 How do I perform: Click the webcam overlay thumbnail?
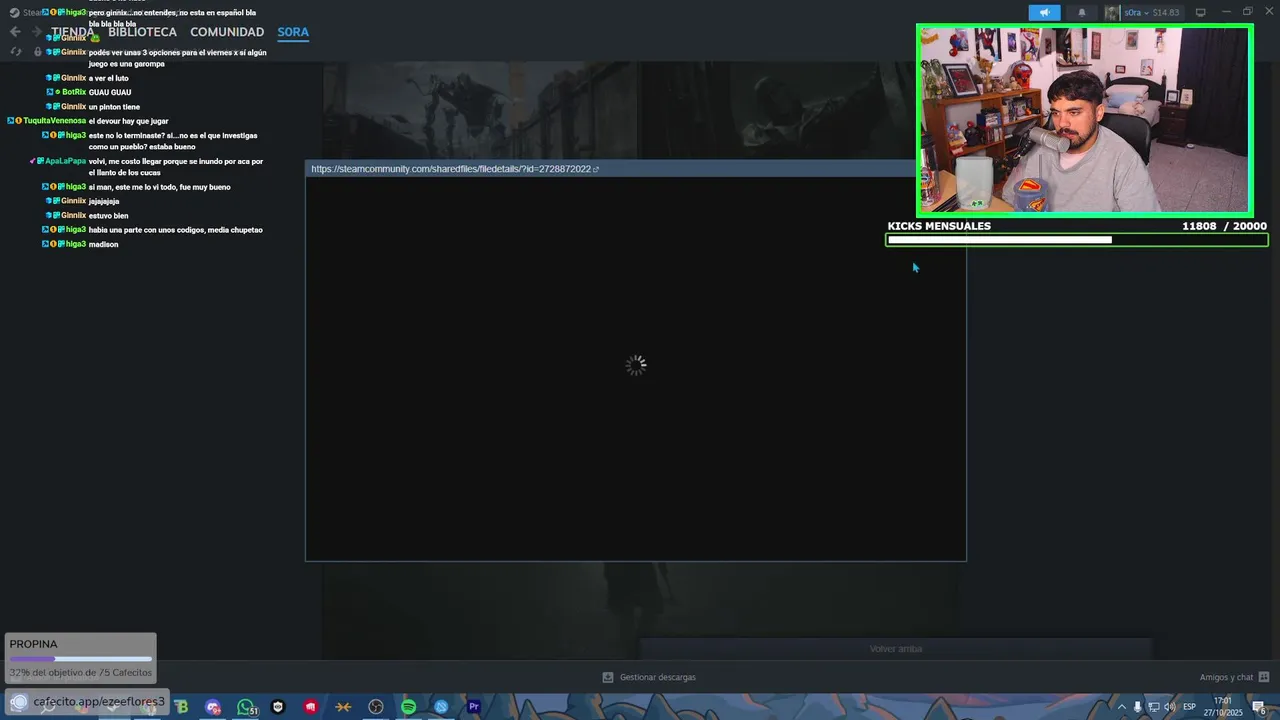click(1084, 120)
